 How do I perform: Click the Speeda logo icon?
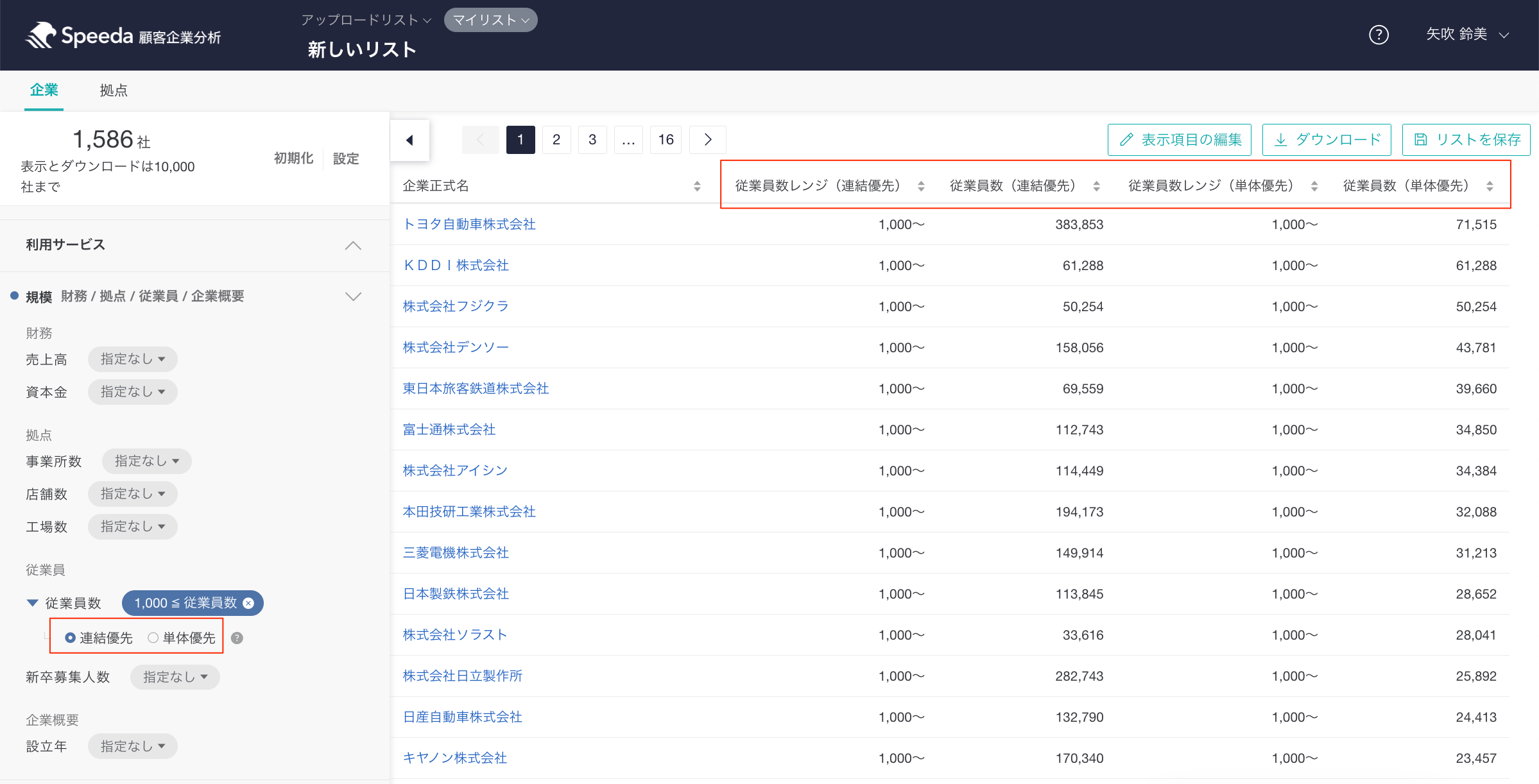coord(41,35)
